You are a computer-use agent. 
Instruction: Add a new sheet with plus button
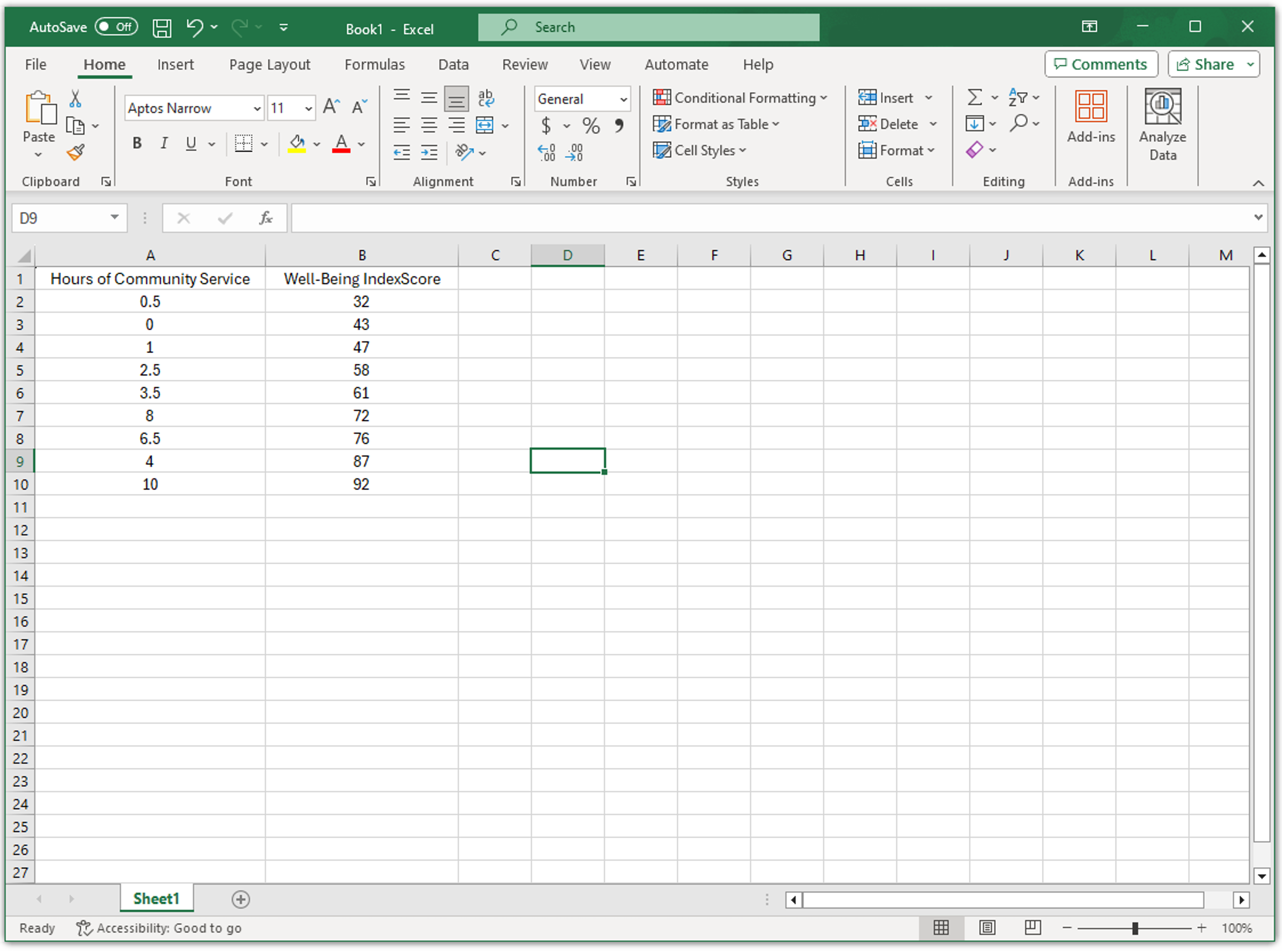pos(241,899)
